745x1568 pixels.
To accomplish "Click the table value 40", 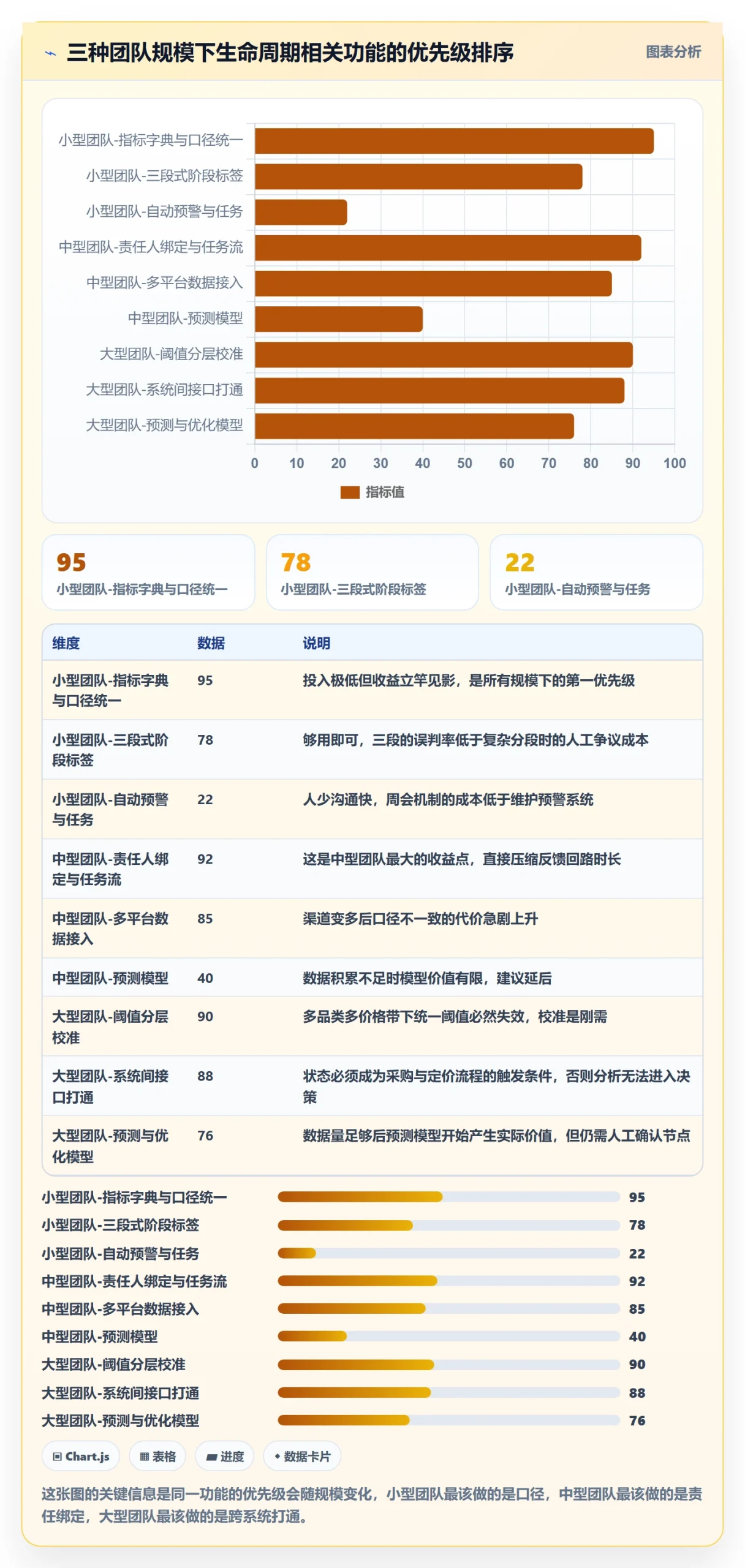I will point(205,978).
